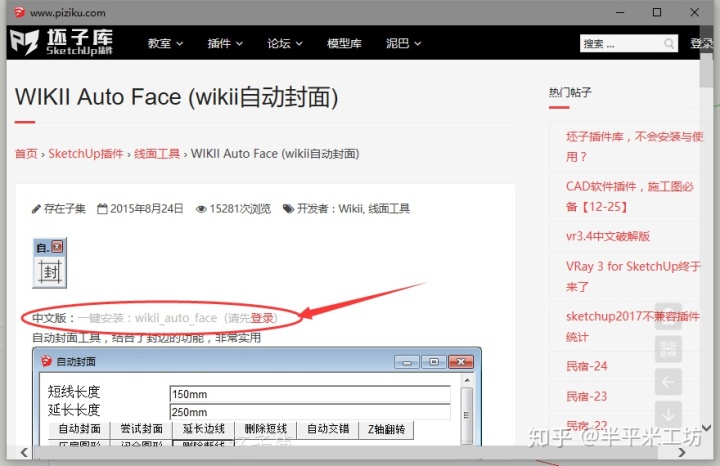This screenshot has width=720, height=466.
Task: Click the 存在子集 pencil icon
Action: [x=36, y=209]
